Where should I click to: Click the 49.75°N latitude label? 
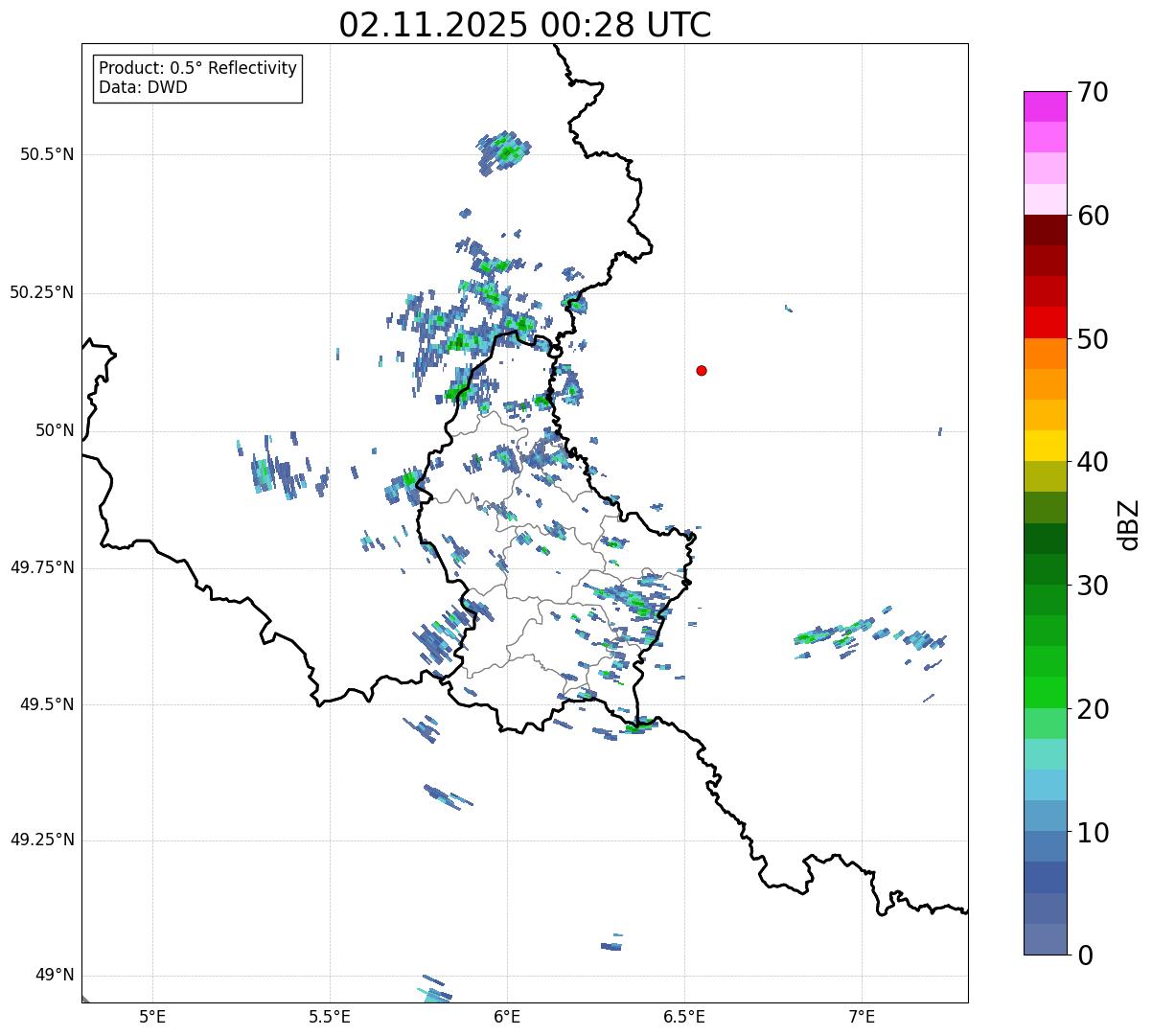[42, 567]
